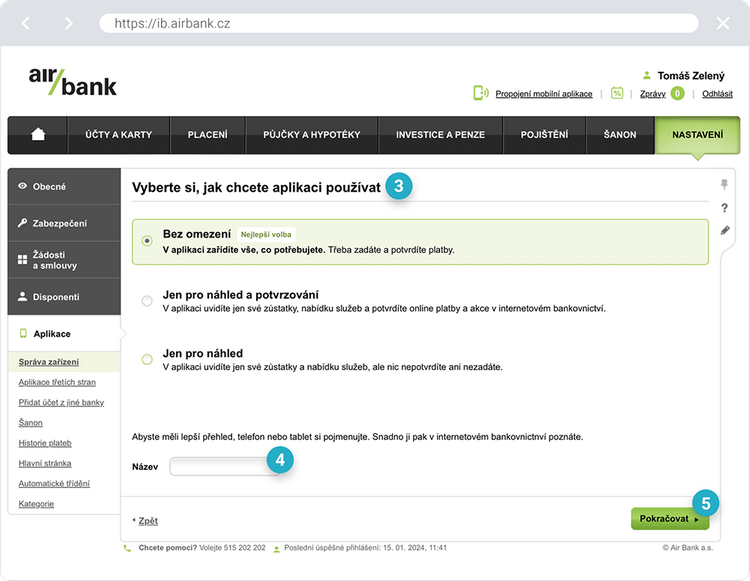Select the 'Bez omezení' radio option

[x=147, y=240]
